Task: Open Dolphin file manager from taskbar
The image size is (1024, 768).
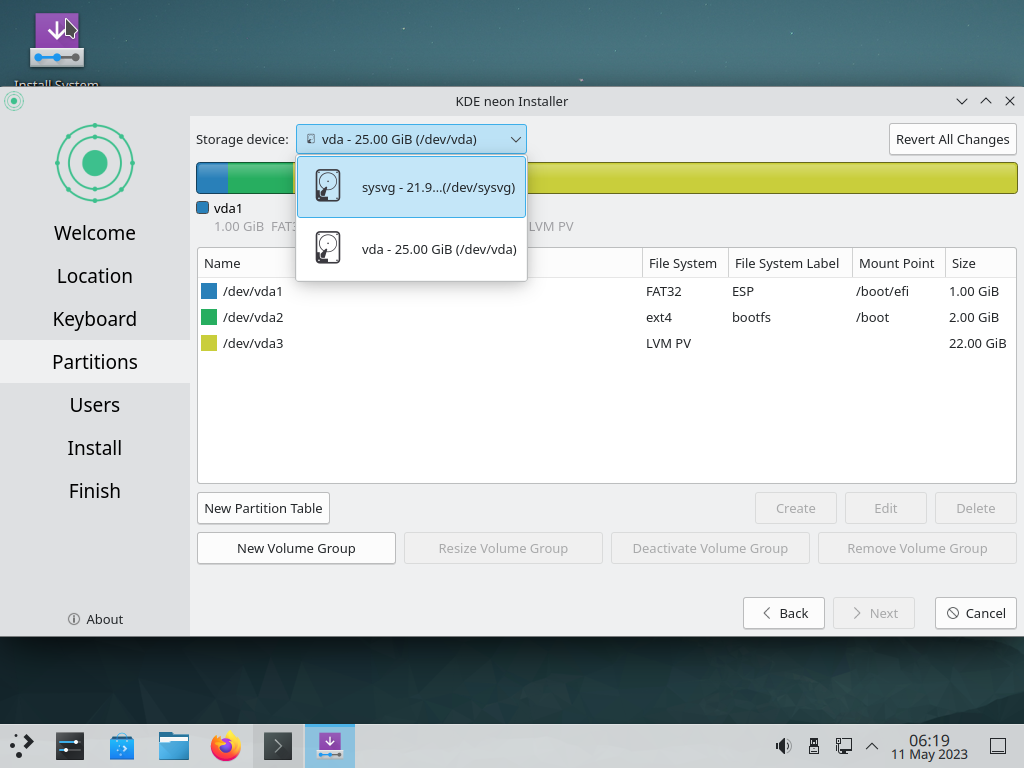Action: [174, 746]
